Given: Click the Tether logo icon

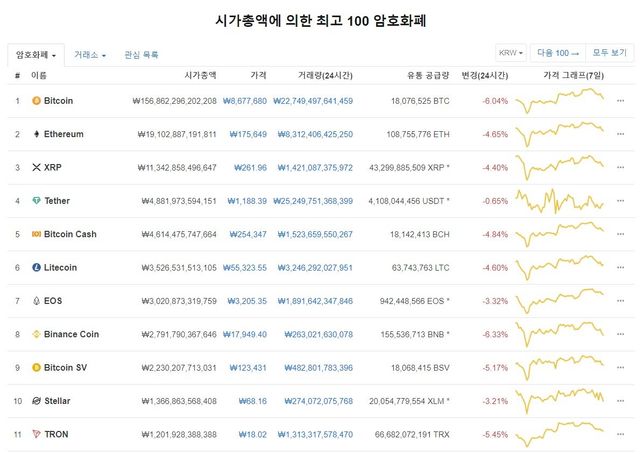Looking at the screenshot, I should click(37, 201).
